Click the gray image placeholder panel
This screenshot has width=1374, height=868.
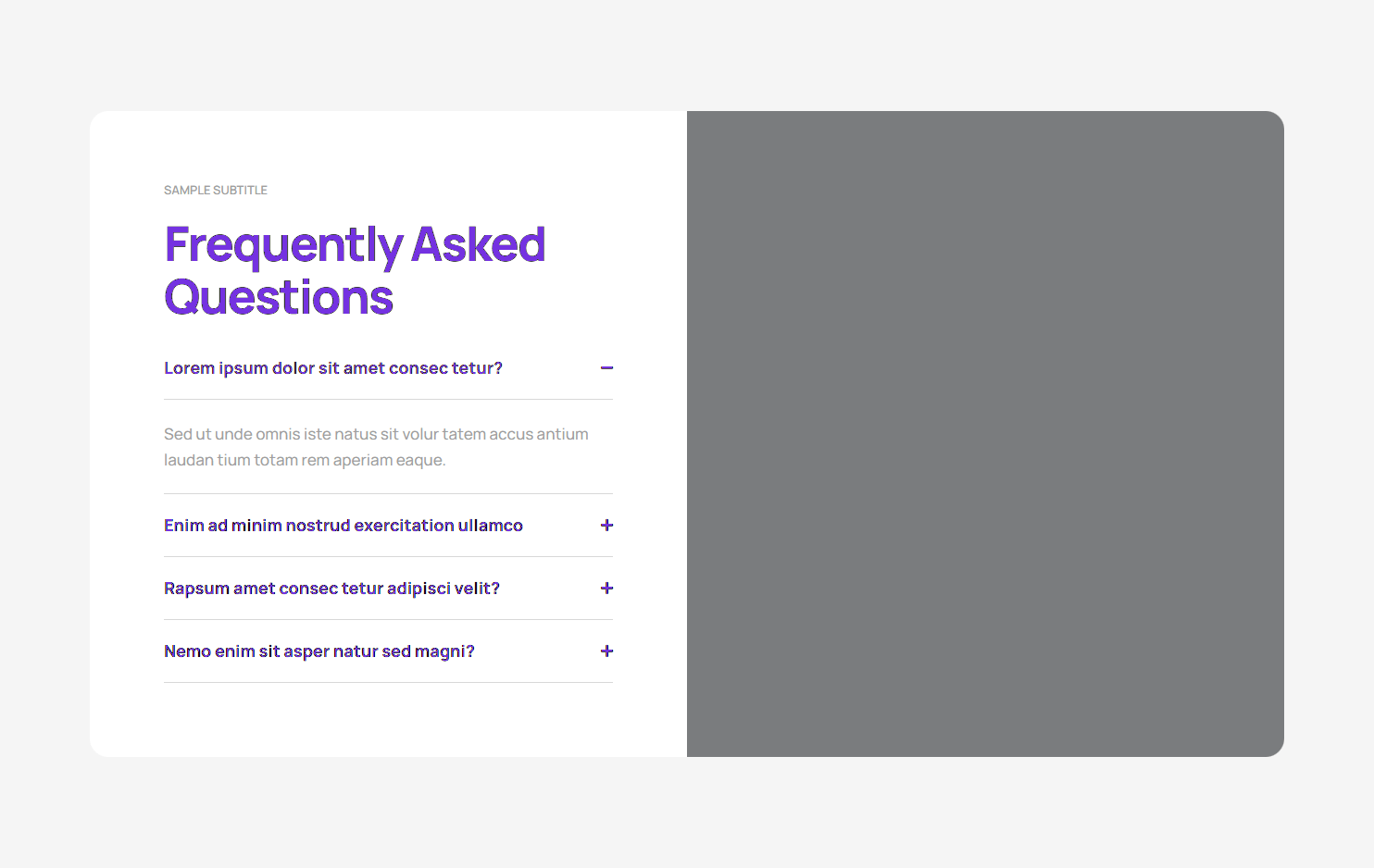pos(984,433)
